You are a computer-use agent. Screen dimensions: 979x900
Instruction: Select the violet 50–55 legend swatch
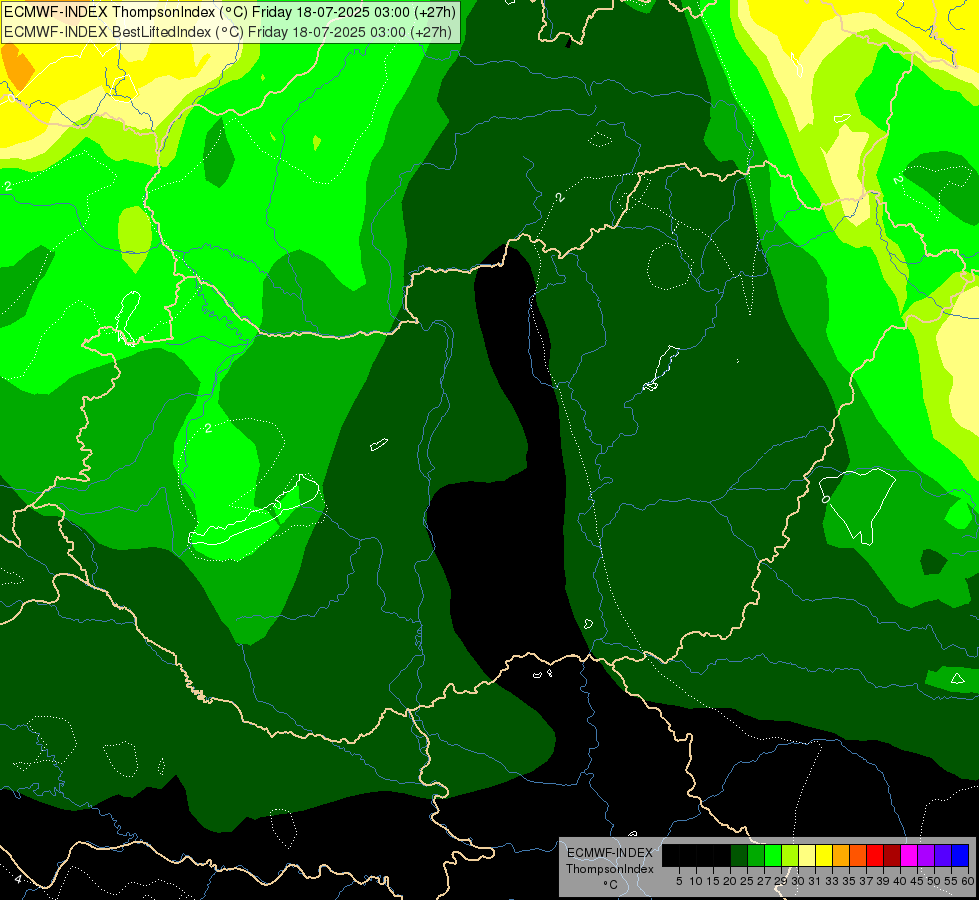(943, 855)
